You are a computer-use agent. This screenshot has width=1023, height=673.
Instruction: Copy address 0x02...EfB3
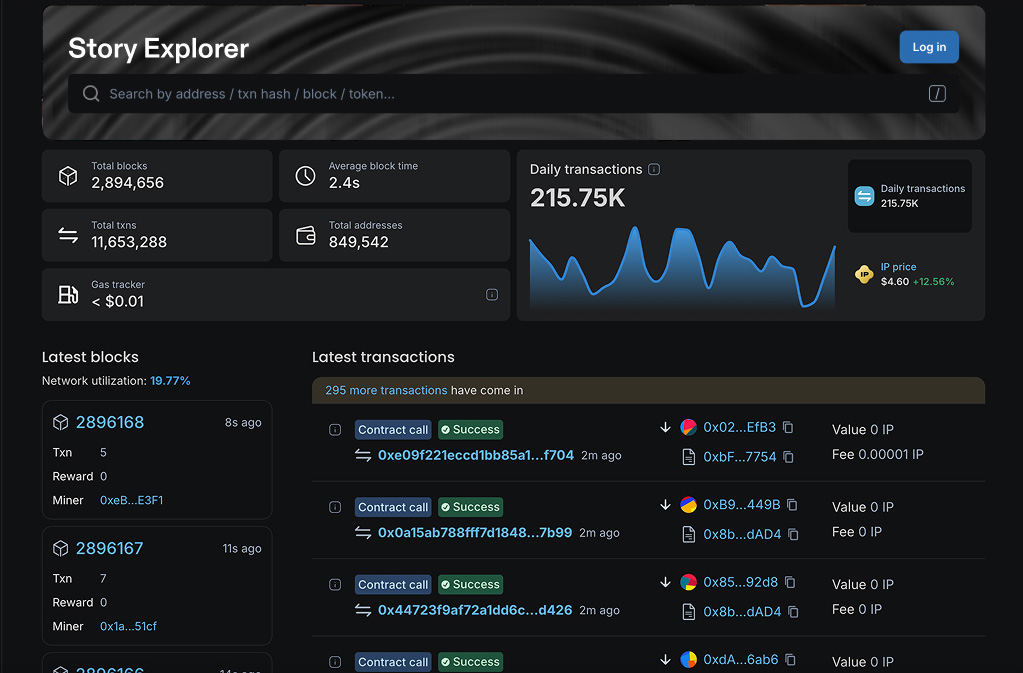(x=788, y=427)
